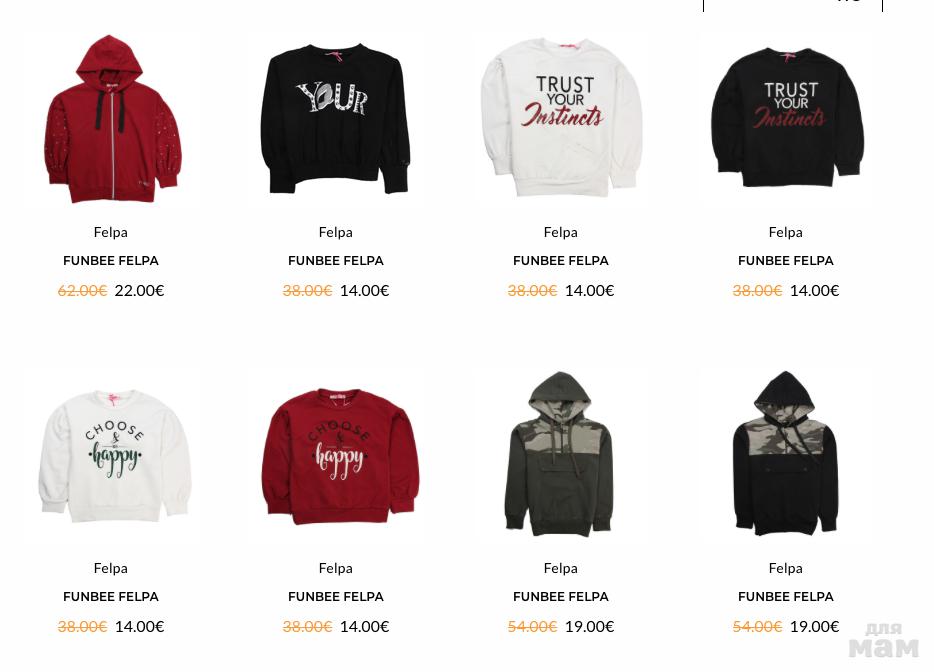The height and width of the screenshot is (672, 934).
Task: Click the crossed-out 62.00€ original price
Action: click(x=82, y=291)
